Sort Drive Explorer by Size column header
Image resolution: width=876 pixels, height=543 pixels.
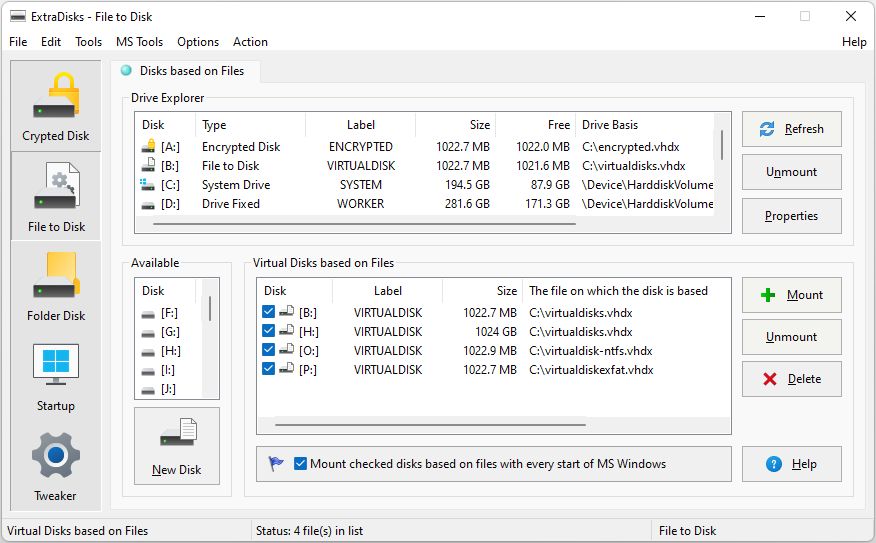455,125
